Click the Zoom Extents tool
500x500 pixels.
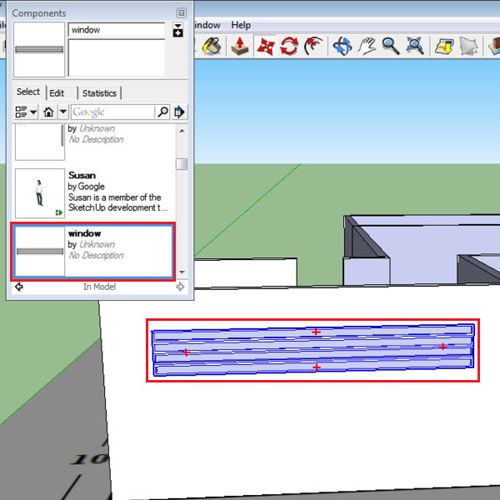415,46
